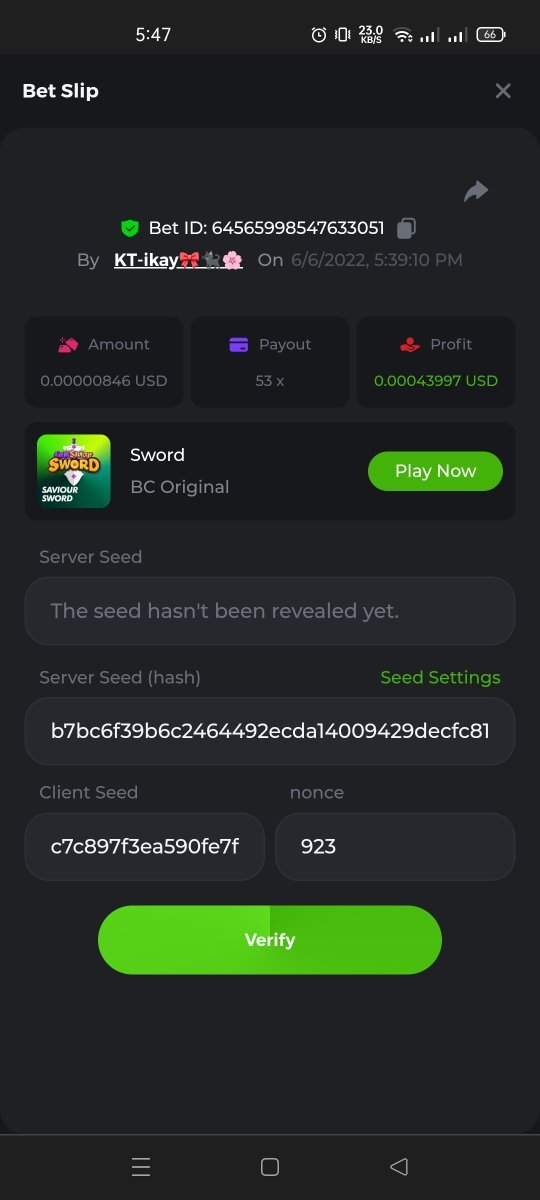Select the Server Seed hash field

[x=270, y=731]
